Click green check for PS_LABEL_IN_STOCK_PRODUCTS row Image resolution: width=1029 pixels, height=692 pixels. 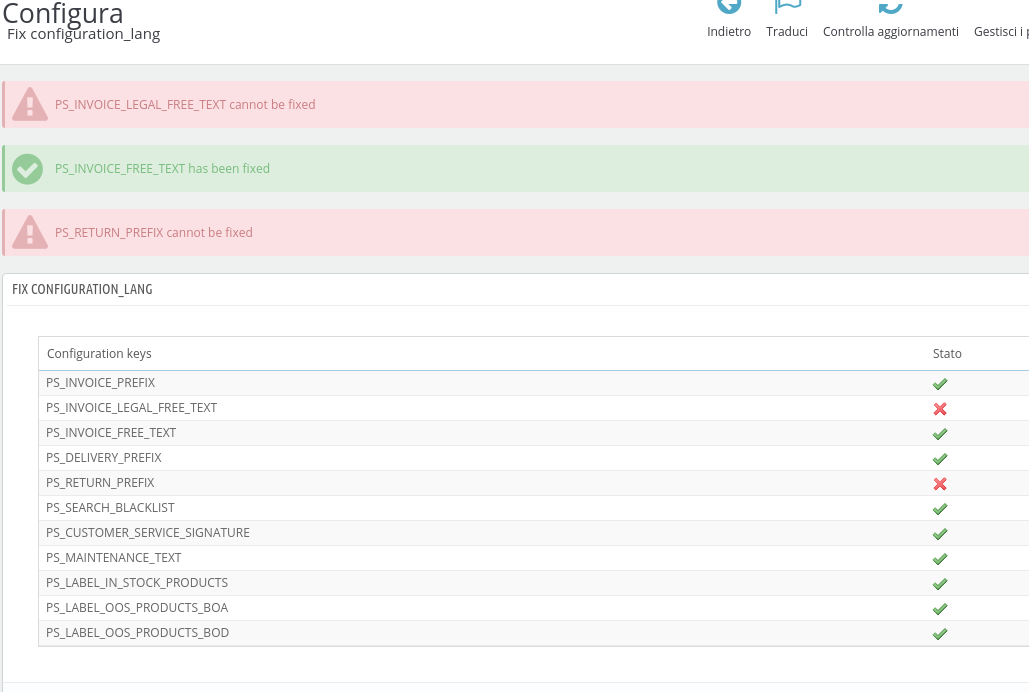(940, 584)
